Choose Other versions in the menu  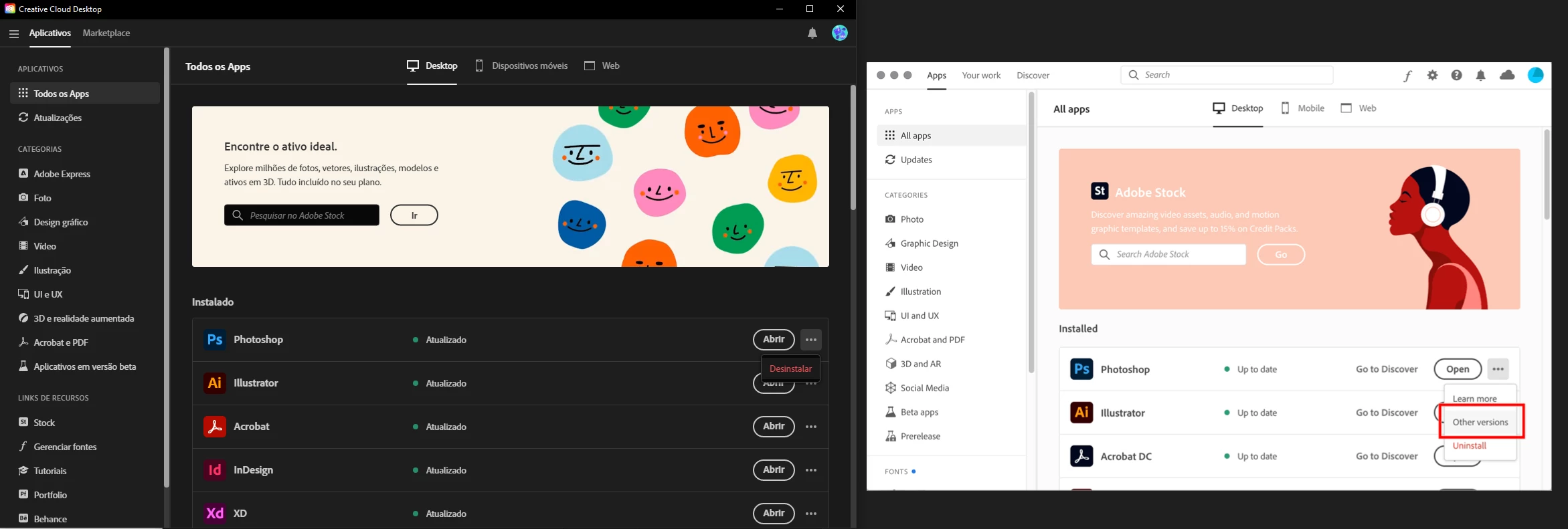tap(1480, 422)
